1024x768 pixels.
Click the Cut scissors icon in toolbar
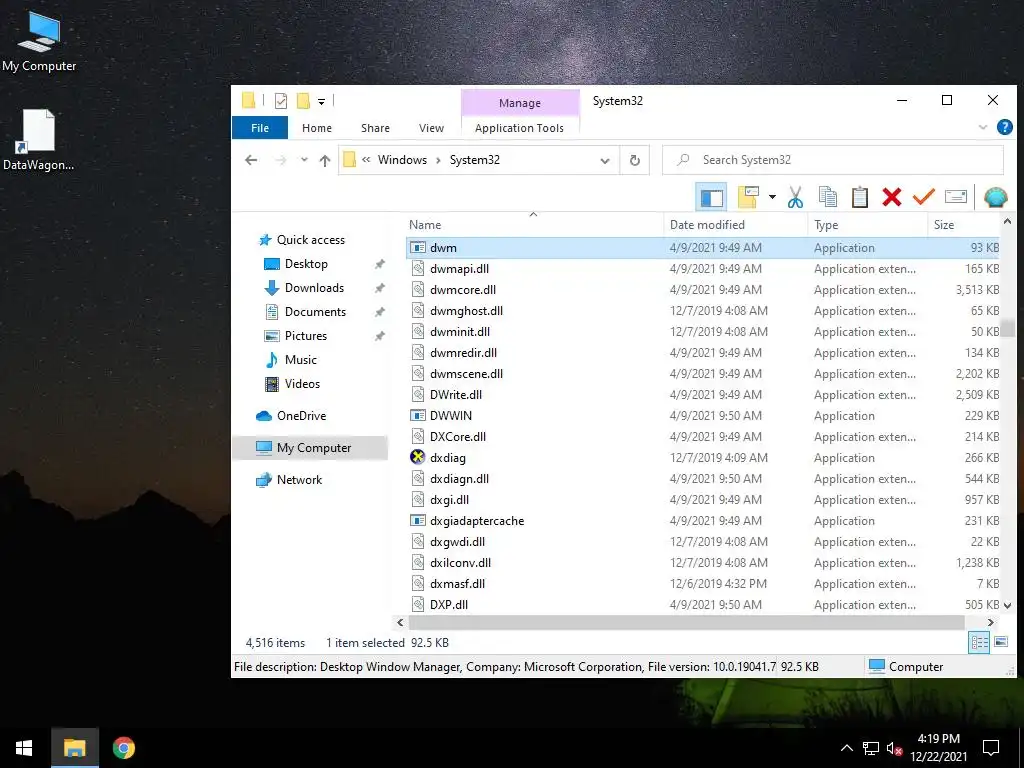coord(795,197)
